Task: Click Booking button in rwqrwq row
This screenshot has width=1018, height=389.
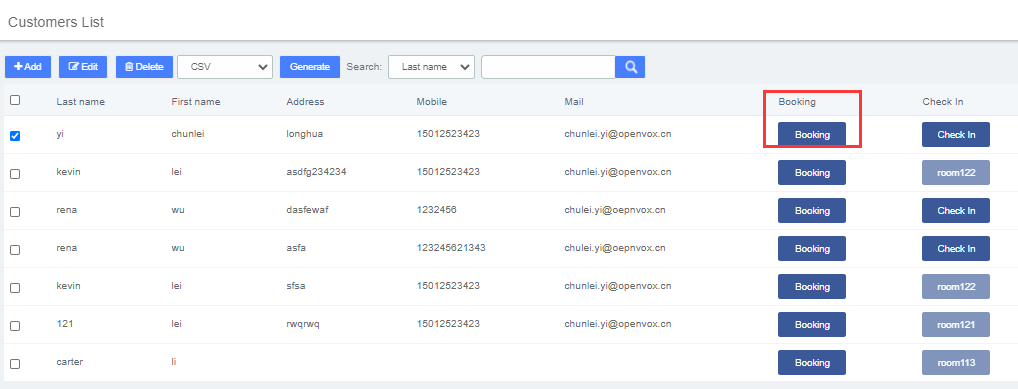Action: [812, 325]
